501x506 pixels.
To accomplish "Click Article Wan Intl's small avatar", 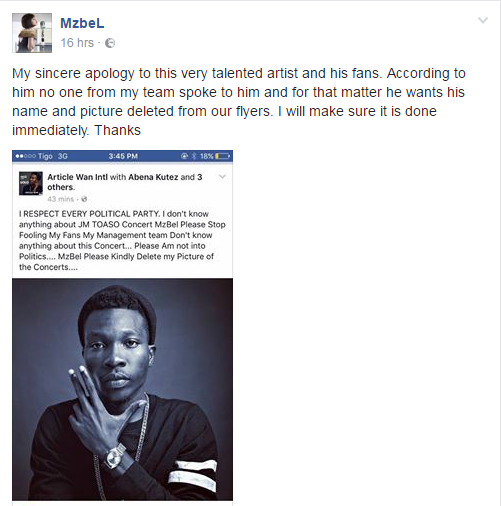I will pyautogui.click(x=31, y=183).
